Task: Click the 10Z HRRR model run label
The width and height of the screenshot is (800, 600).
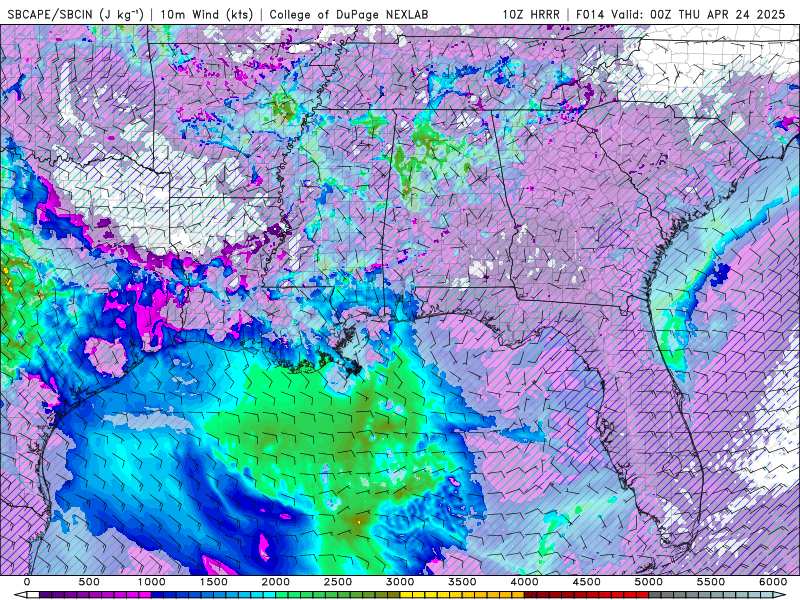Action: coord(531,14)
